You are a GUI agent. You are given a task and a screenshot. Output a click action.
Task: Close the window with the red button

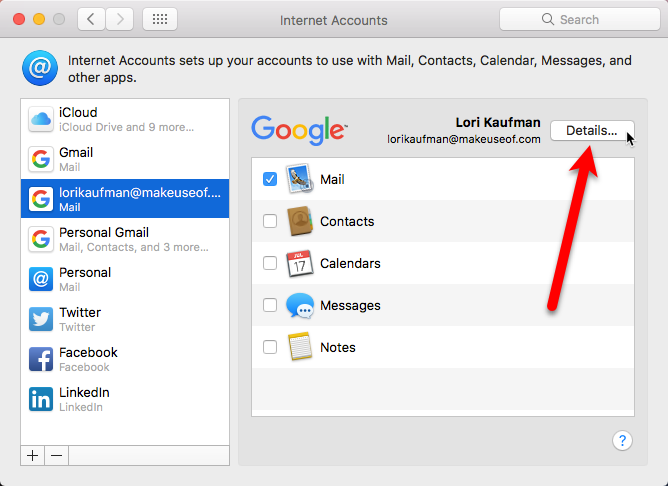(x=19, y=19)
